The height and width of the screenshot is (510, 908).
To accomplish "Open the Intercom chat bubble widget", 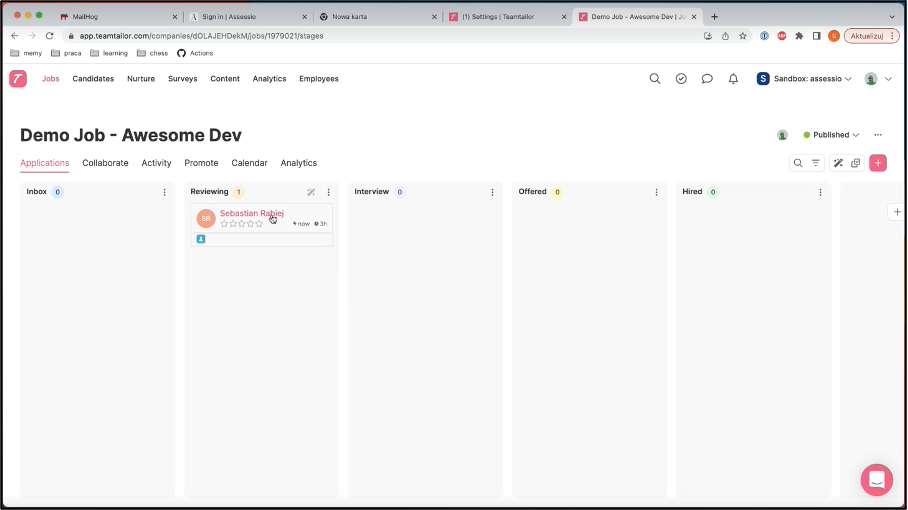I will point(876,480).
